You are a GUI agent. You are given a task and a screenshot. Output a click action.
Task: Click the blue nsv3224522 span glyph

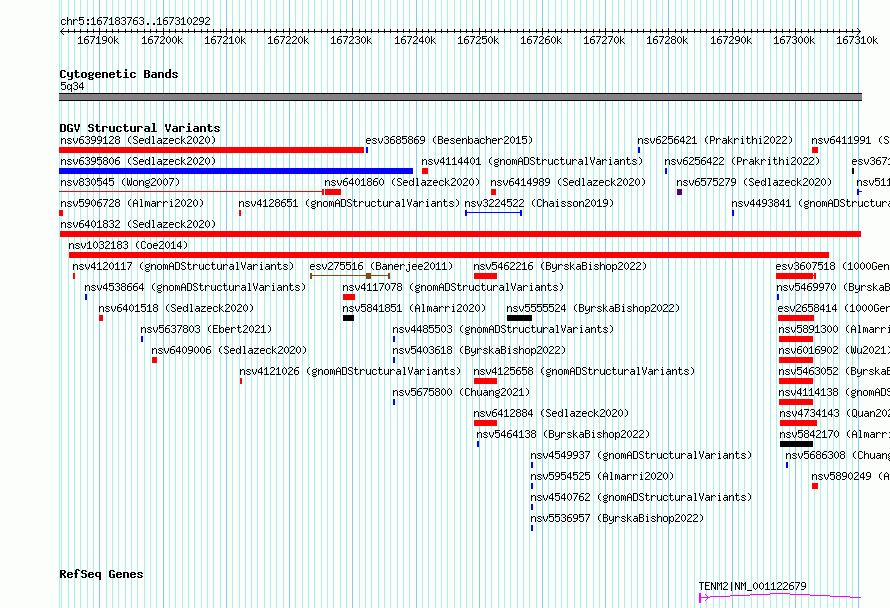[x=493, y=213]
